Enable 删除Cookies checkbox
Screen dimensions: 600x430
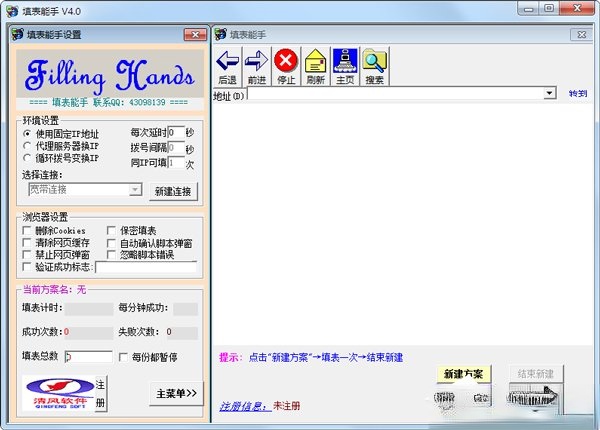pyautogui.click(x=27, y=230)
